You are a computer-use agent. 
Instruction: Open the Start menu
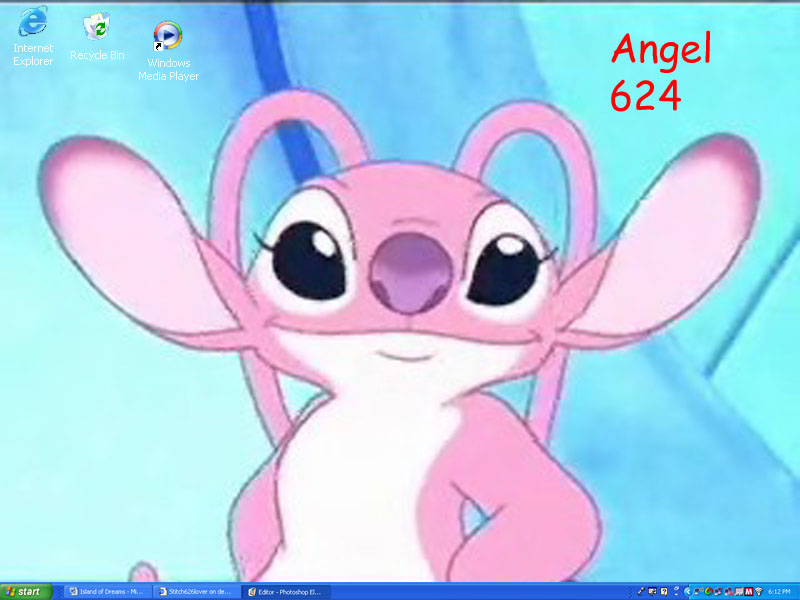[x=25, y=590]
